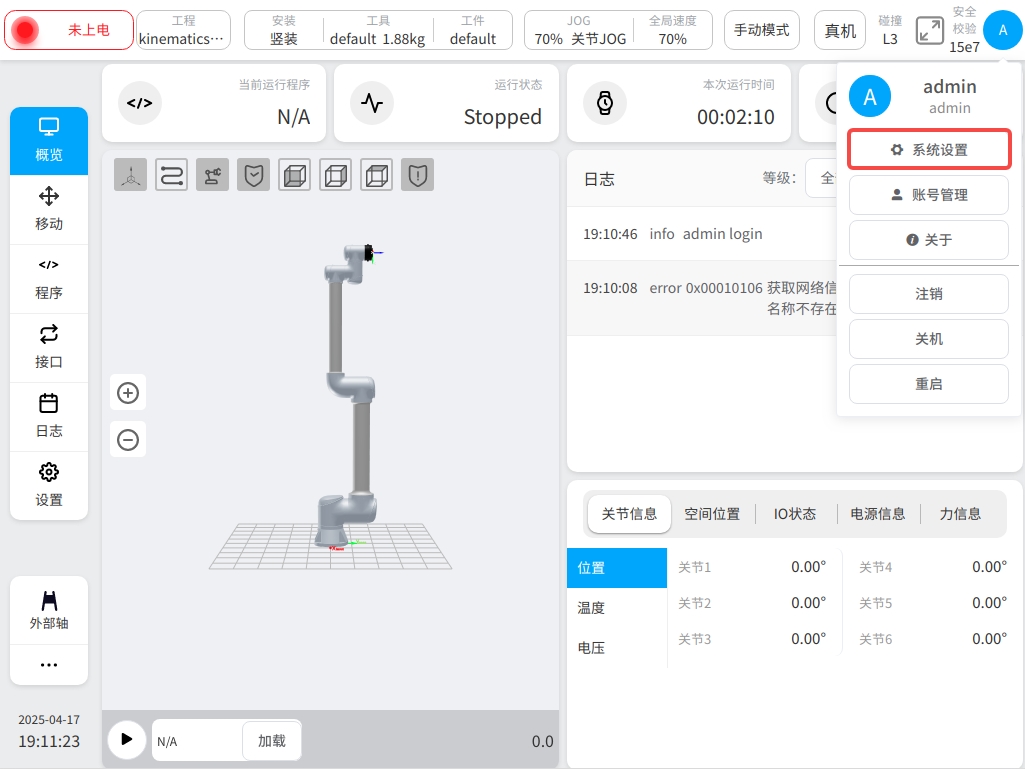Expand more sidebar options with the ellipsis

[49, 665]
